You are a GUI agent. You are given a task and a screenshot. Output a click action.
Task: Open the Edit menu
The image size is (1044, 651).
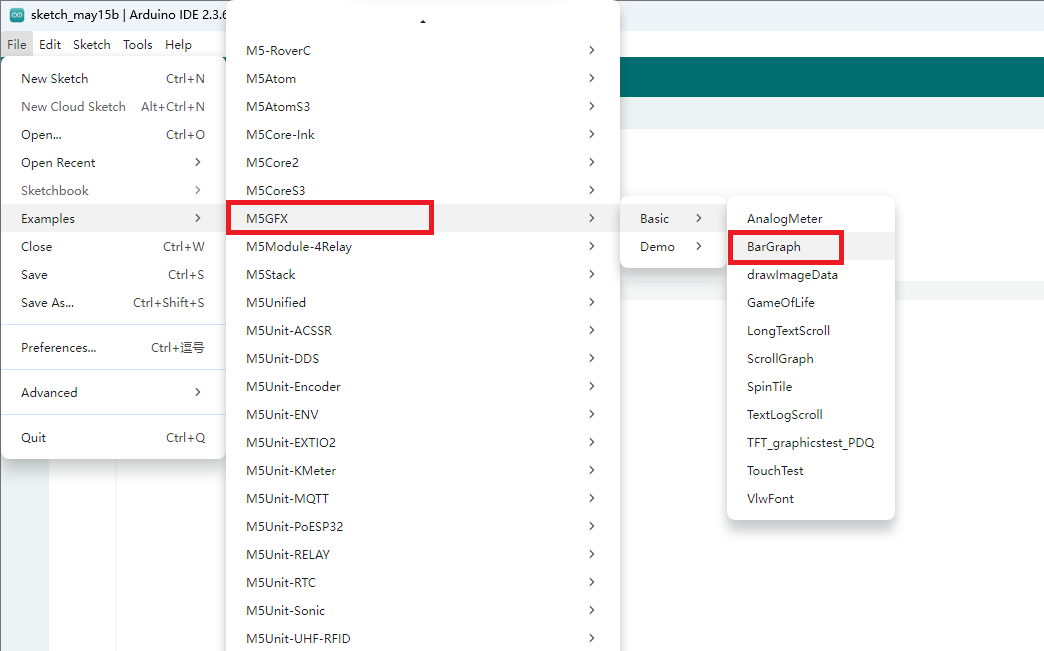coord(50,45)
